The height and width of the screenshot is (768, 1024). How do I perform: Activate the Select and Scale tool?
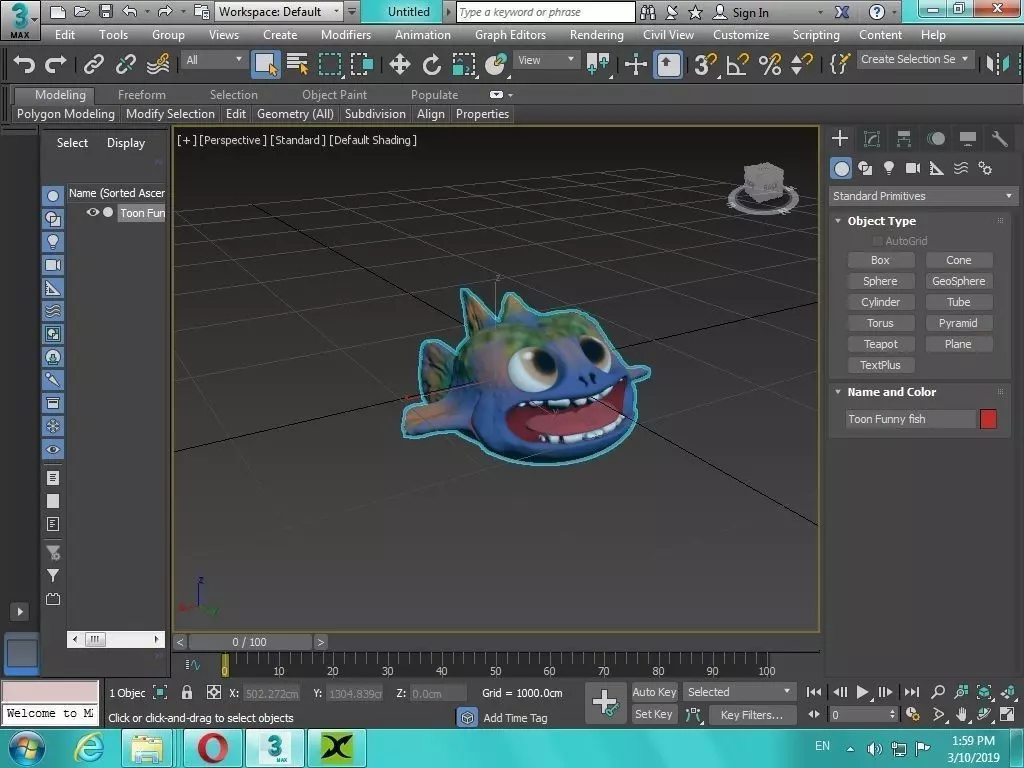coord(464,64)
